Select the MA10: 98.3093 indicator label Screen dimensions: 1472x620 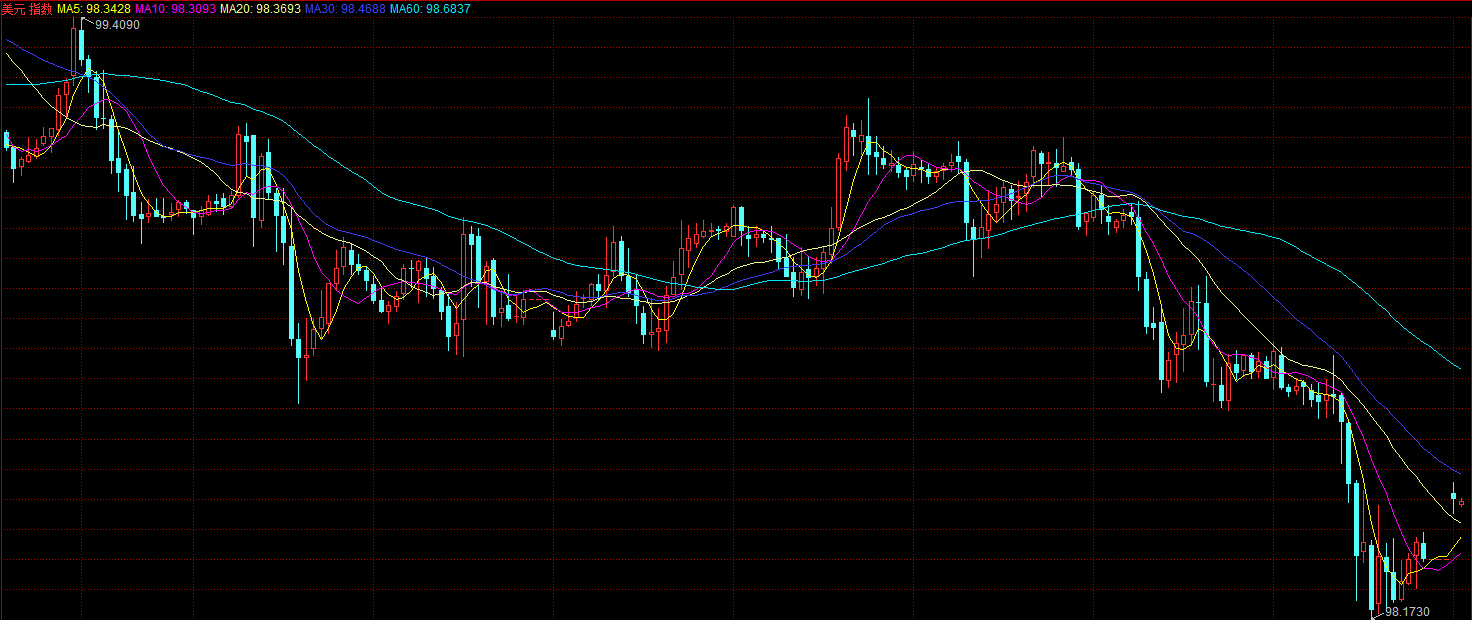(175, 8)
